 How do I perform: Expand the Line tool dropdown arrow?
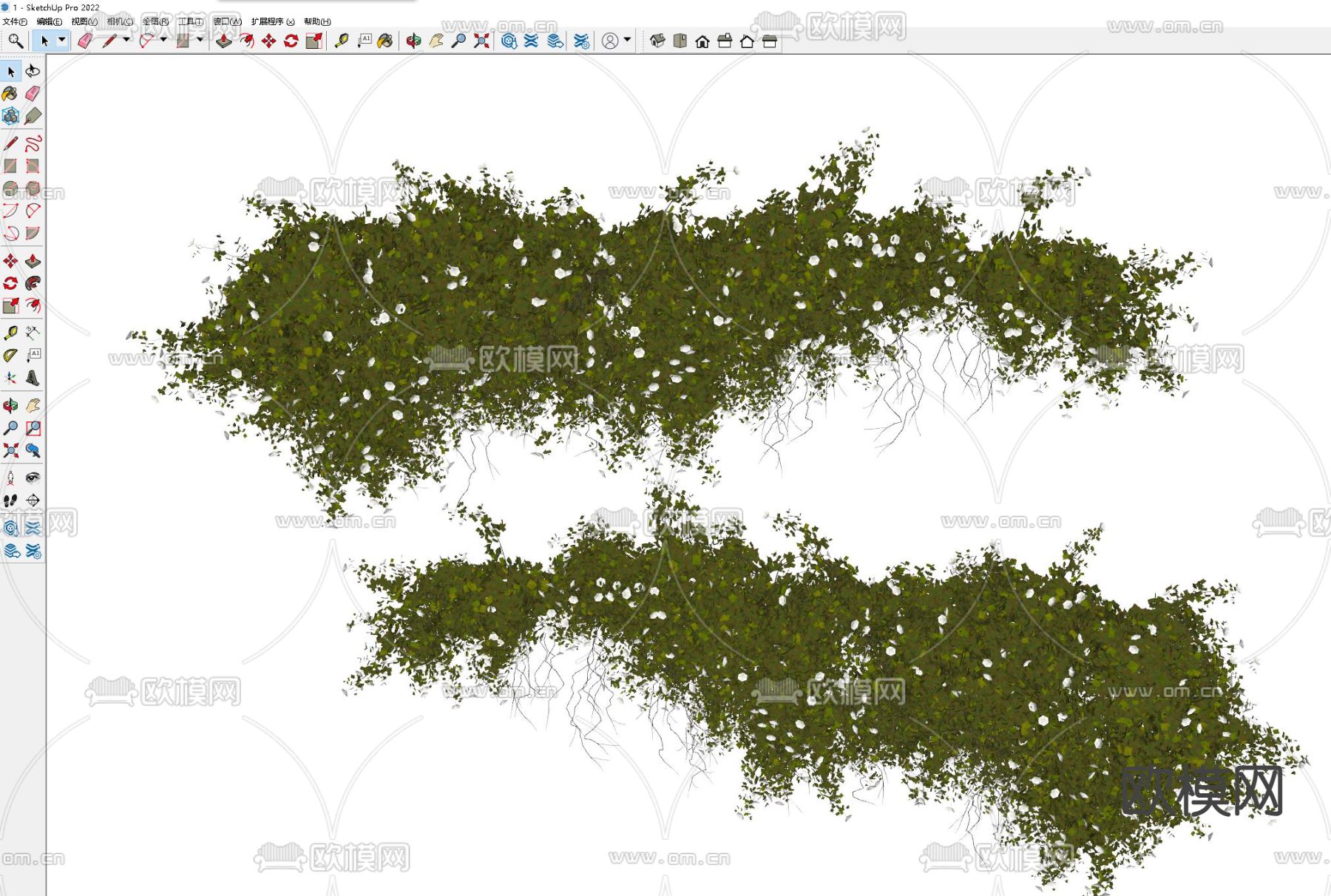coord(126,40)
